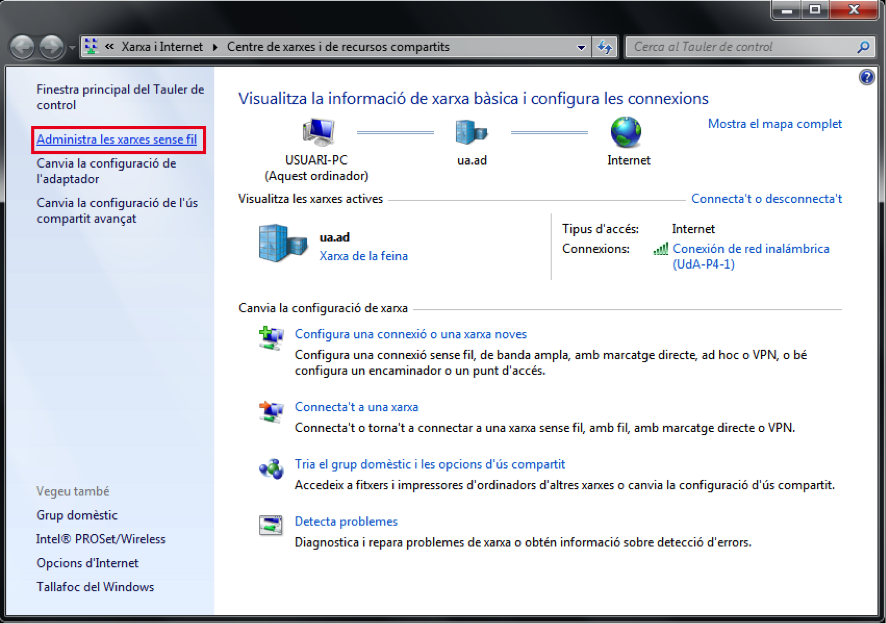
Task: Click the homegroup spheres icon
Action: (271, 469)
